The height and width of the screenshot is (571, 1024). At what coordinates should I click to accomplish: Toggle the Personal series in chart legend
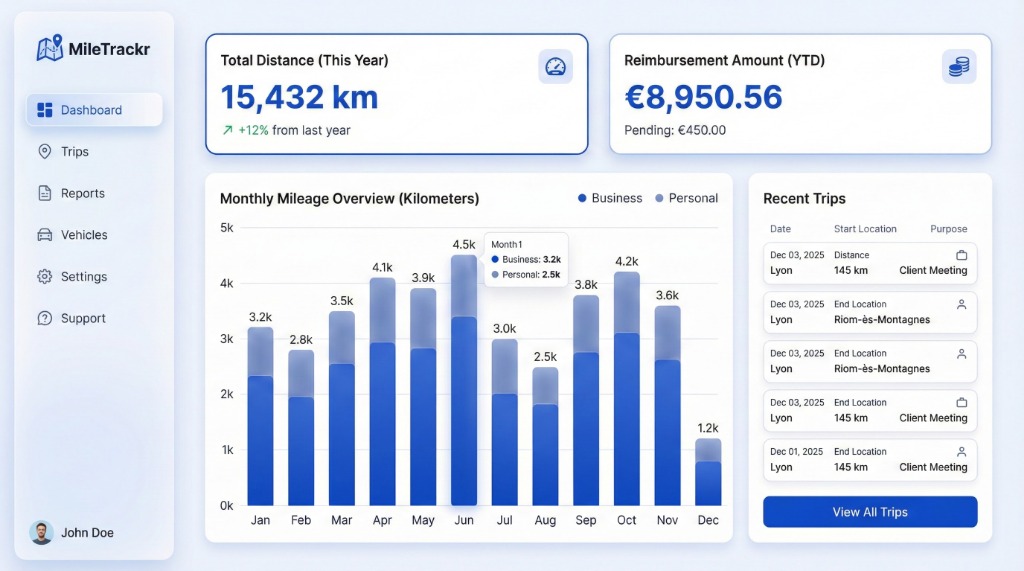click(686, 198)
